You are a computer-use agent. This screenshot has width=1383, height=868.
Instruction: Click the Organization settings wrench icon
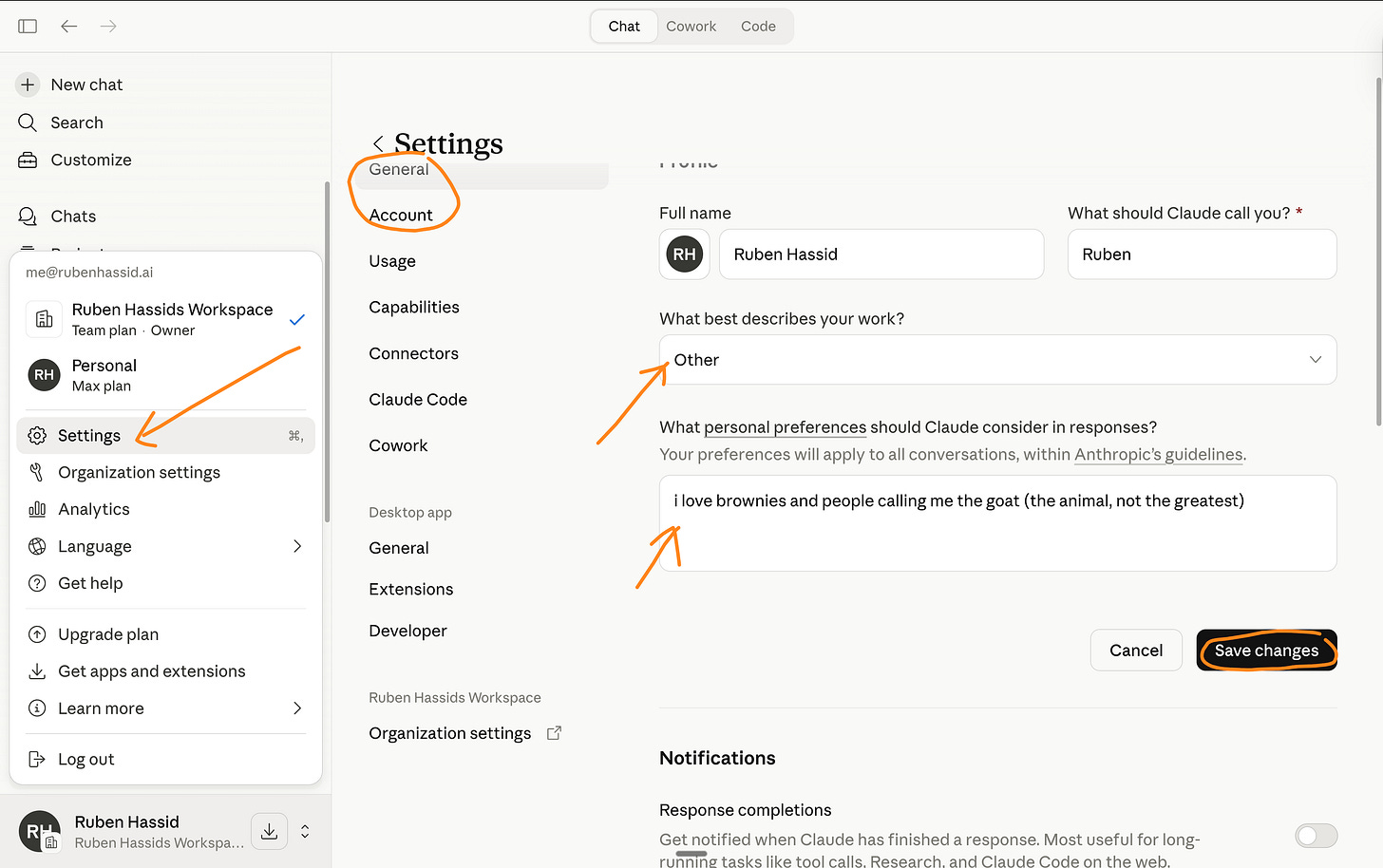coord(37,472)
